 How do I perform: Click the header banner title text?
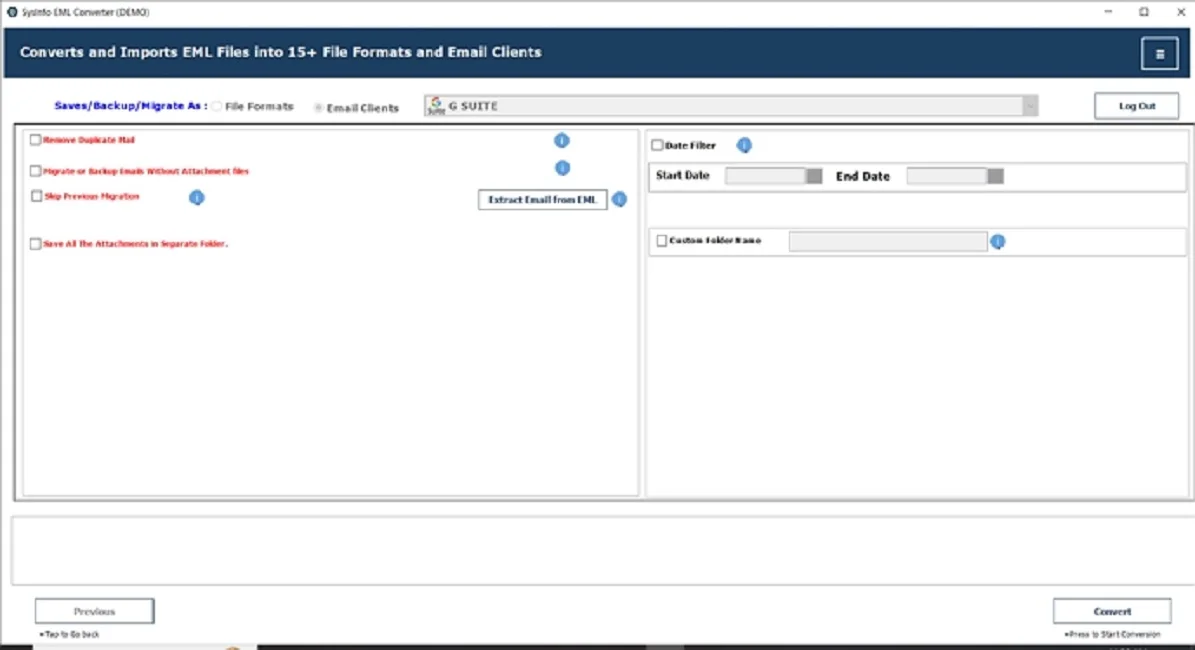pyautogui.click(x=280, y=52)
